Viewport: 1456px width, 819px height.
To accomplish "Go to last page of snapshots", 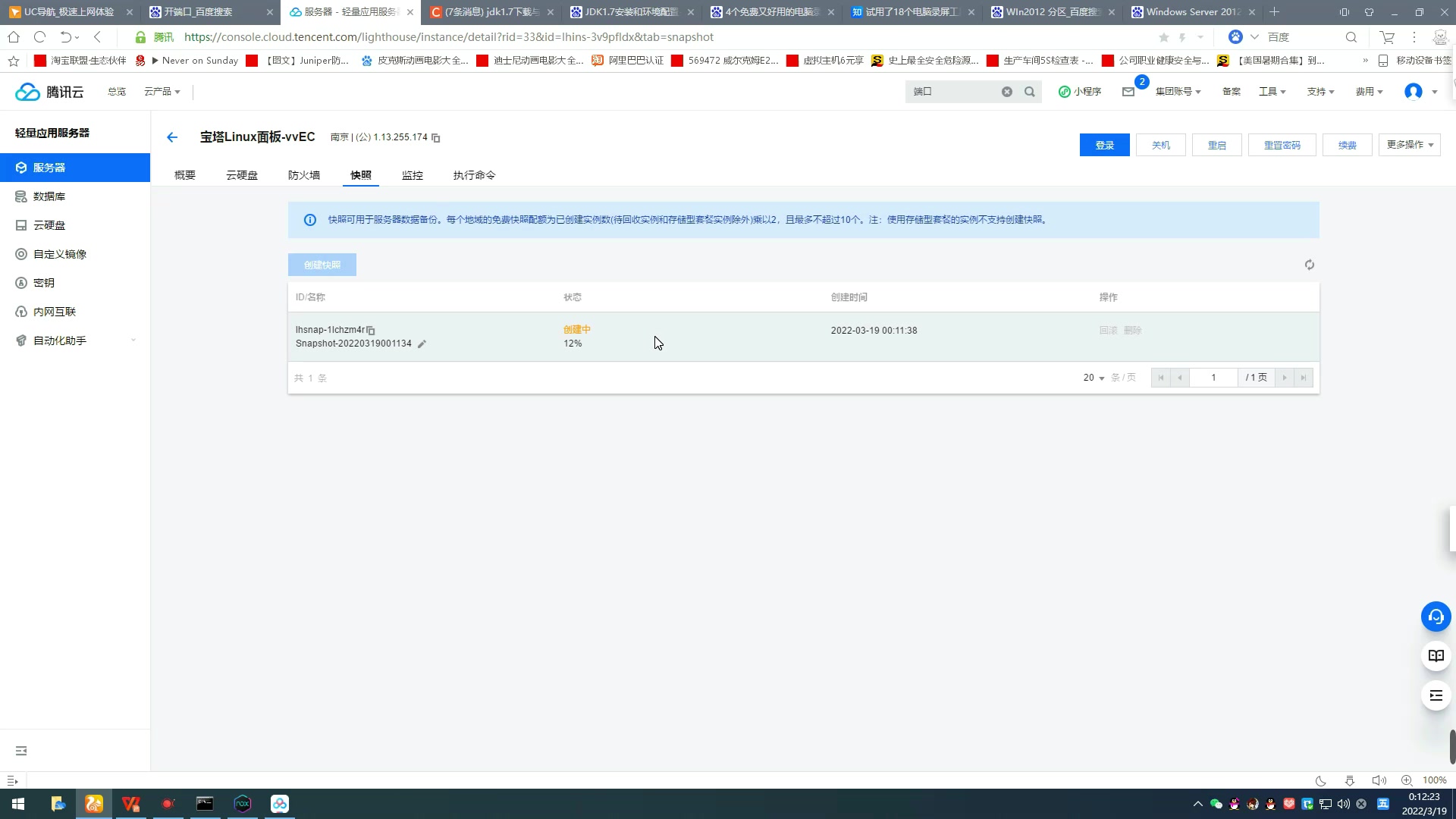I will (1303, 378).
